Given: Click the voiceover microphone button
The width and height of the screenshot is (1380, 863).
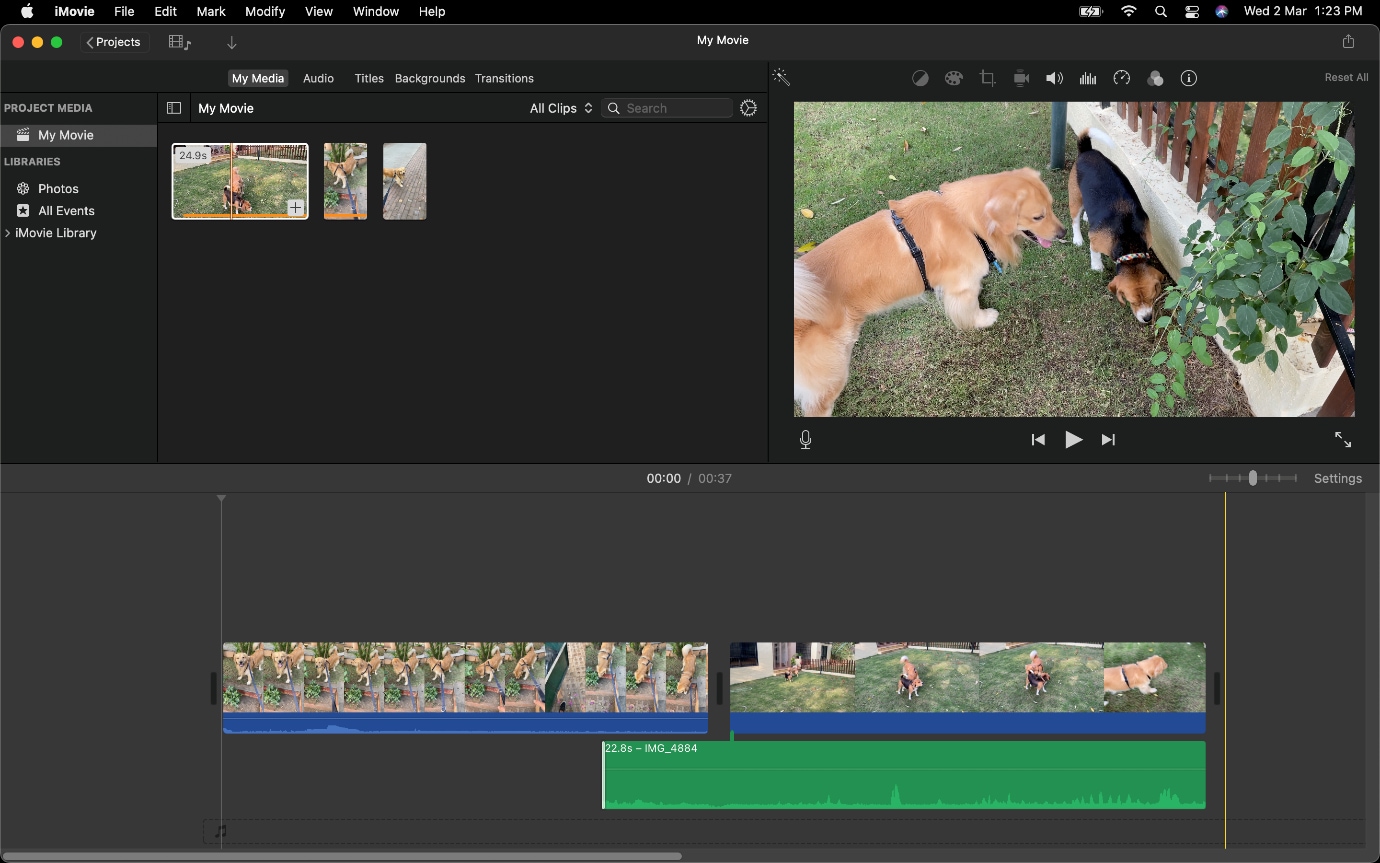Looking at the screenshot, I should pos(806,440).
